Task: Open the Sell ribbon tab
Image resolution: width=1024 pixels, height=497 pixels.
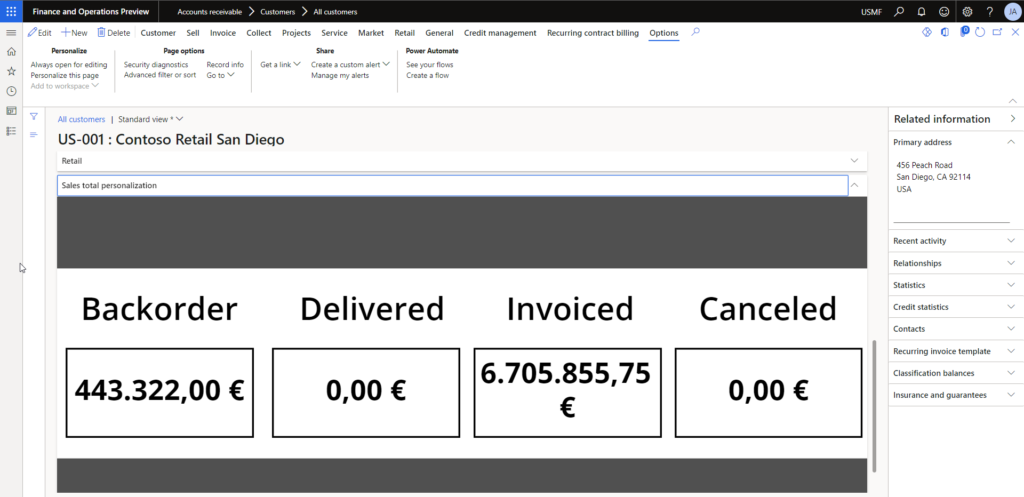Action: click(x=193, y=33)
